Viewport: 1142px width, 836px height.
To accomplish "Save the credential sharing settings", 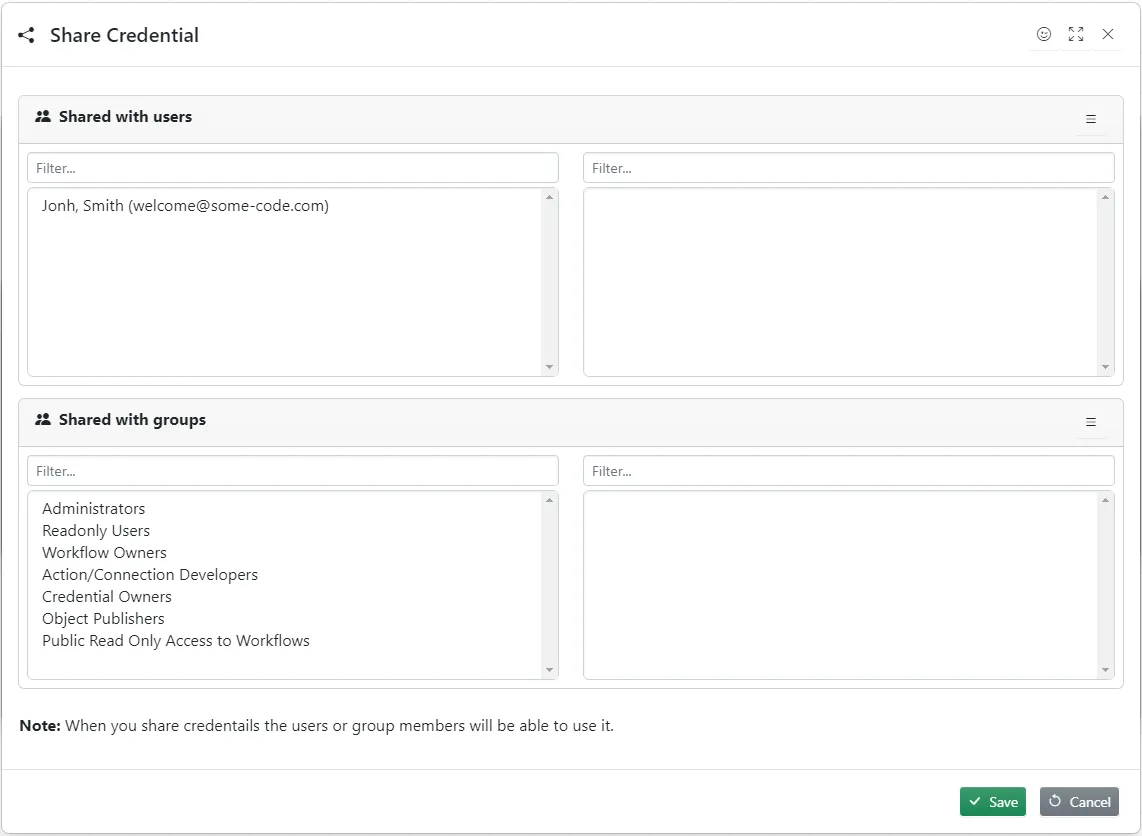I will pos(992,802).
